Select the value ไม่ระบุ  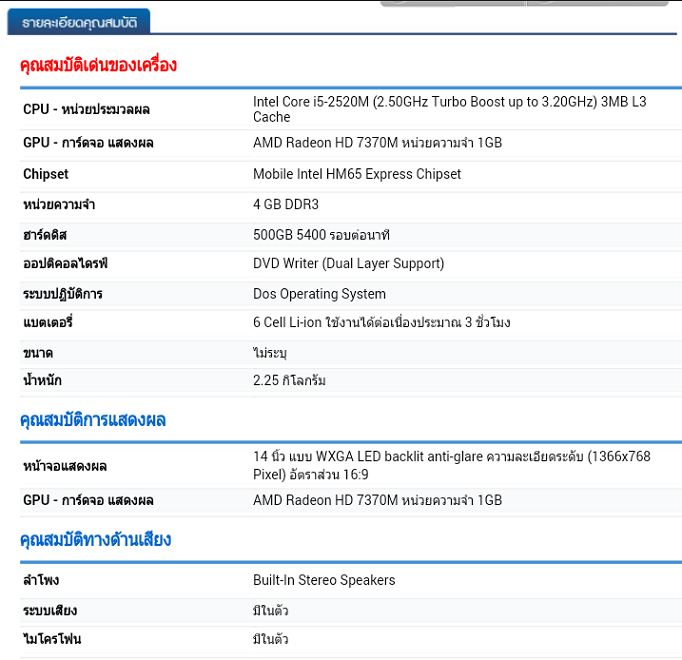(270, 353)
